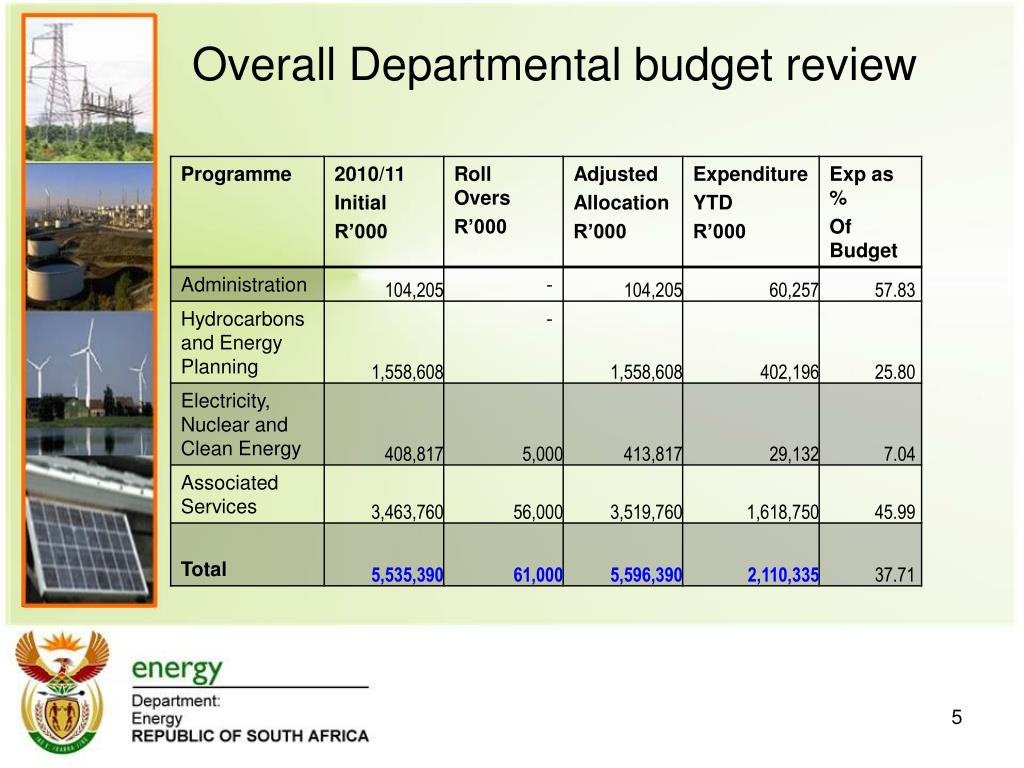
Task: Click the refinery storage tanks photo
Action: (89, 236)
